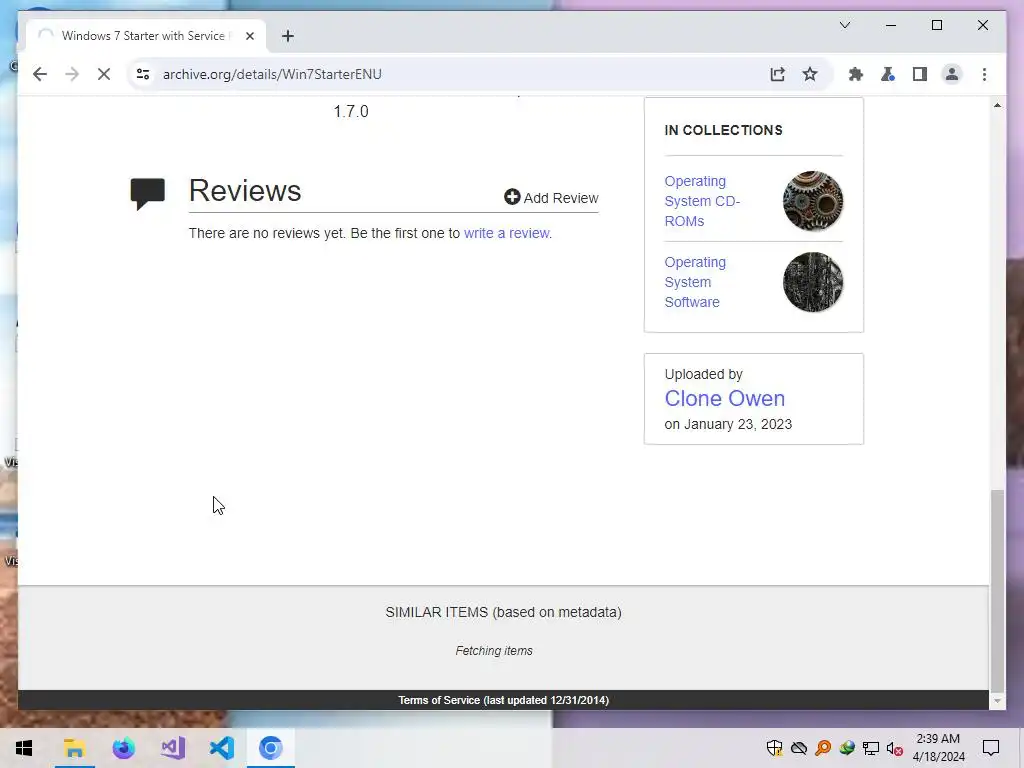
Task: Open the Windows Start menu
Action: click(x=24, y=748)
